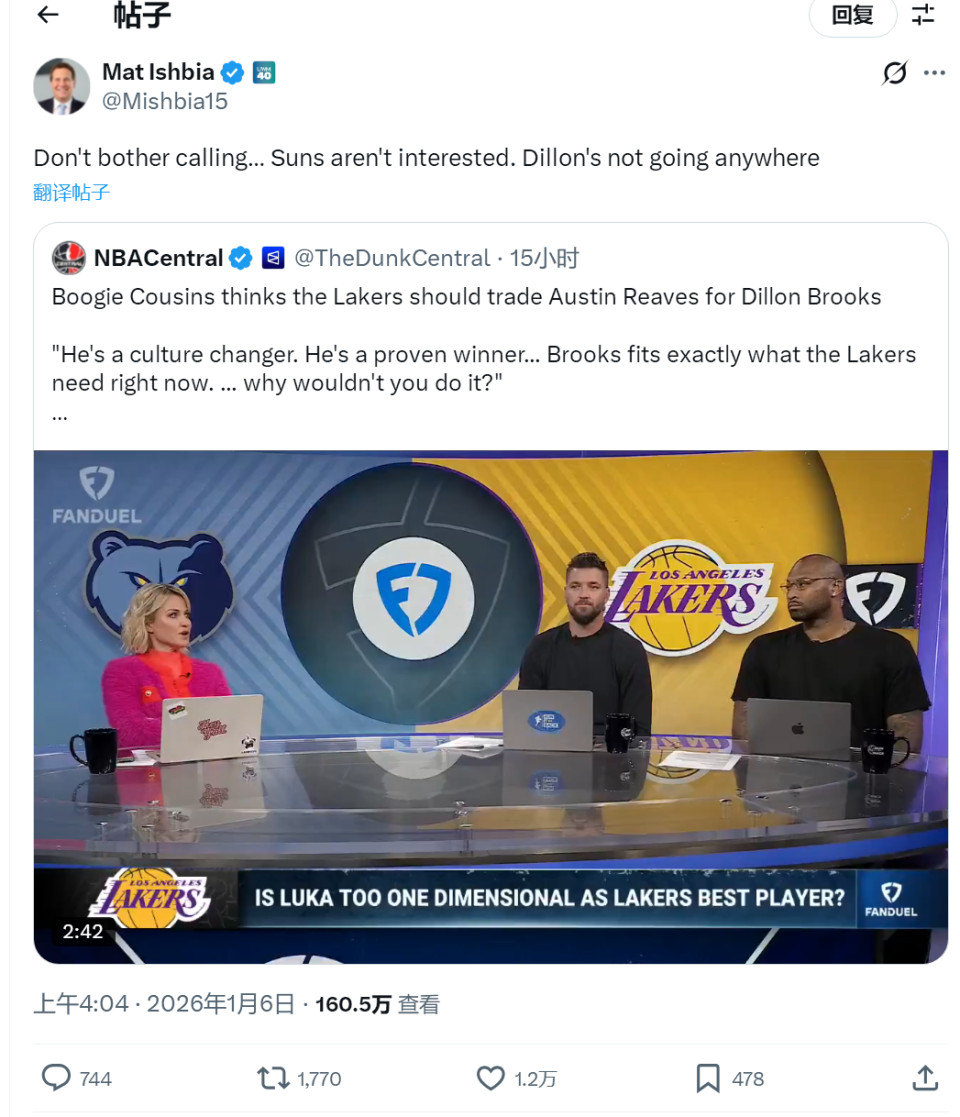The width and height of the screenshot is (960, 1117).
Task: Play the FanDuel Lakers video
Action: point(491,707)
